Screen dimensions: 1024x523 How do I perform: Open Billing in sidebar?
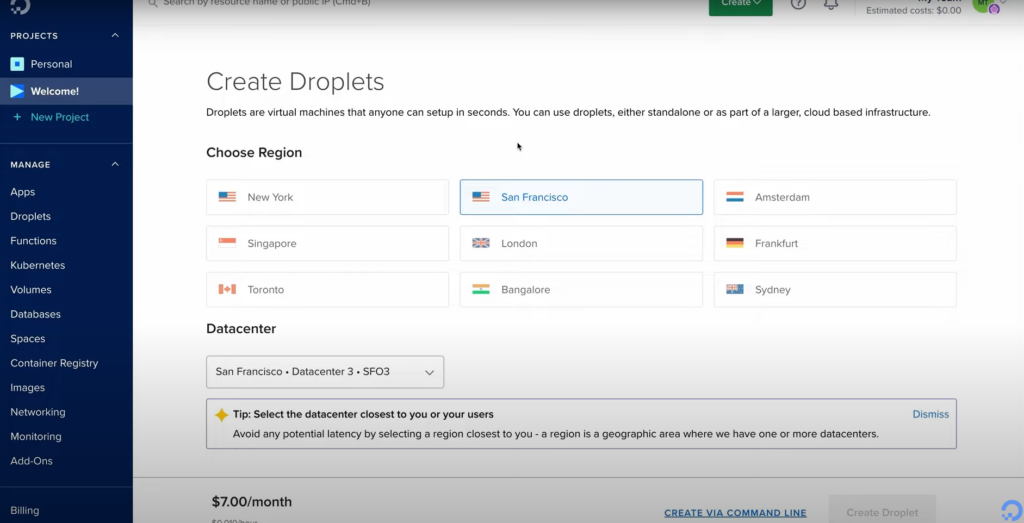tap(25, 511)
